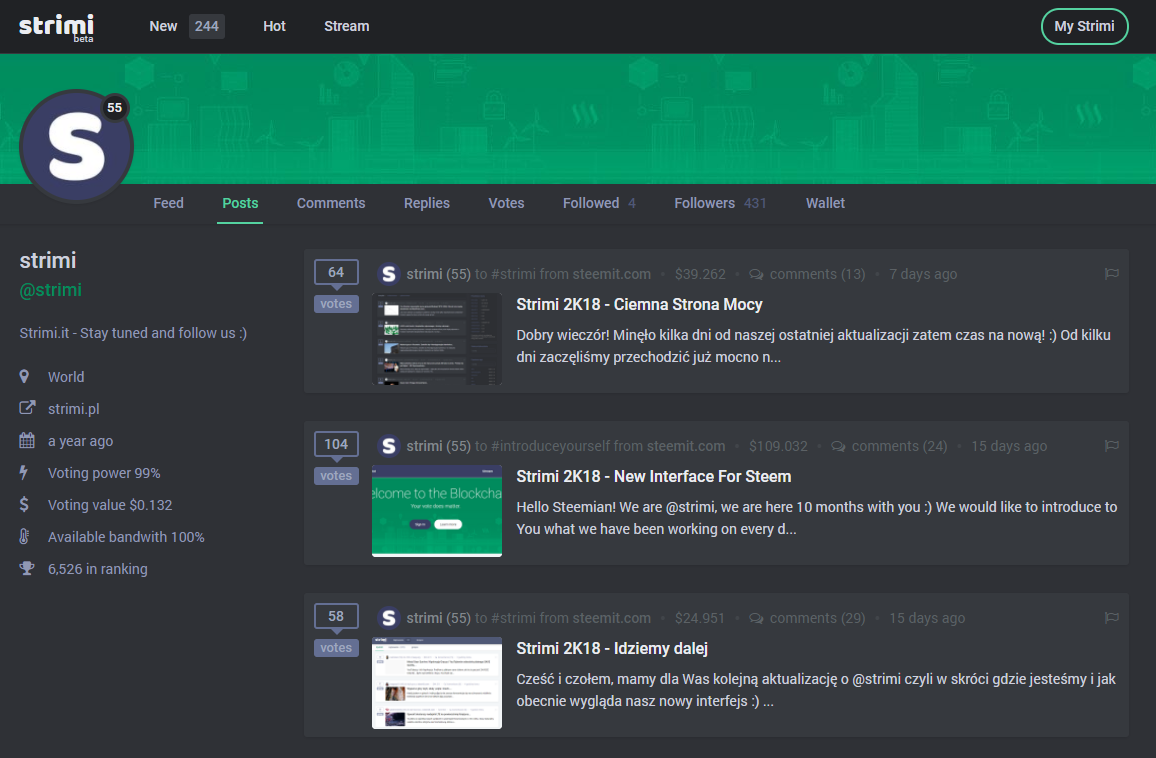
Task: Open comments (13) link
Action: 818,274
